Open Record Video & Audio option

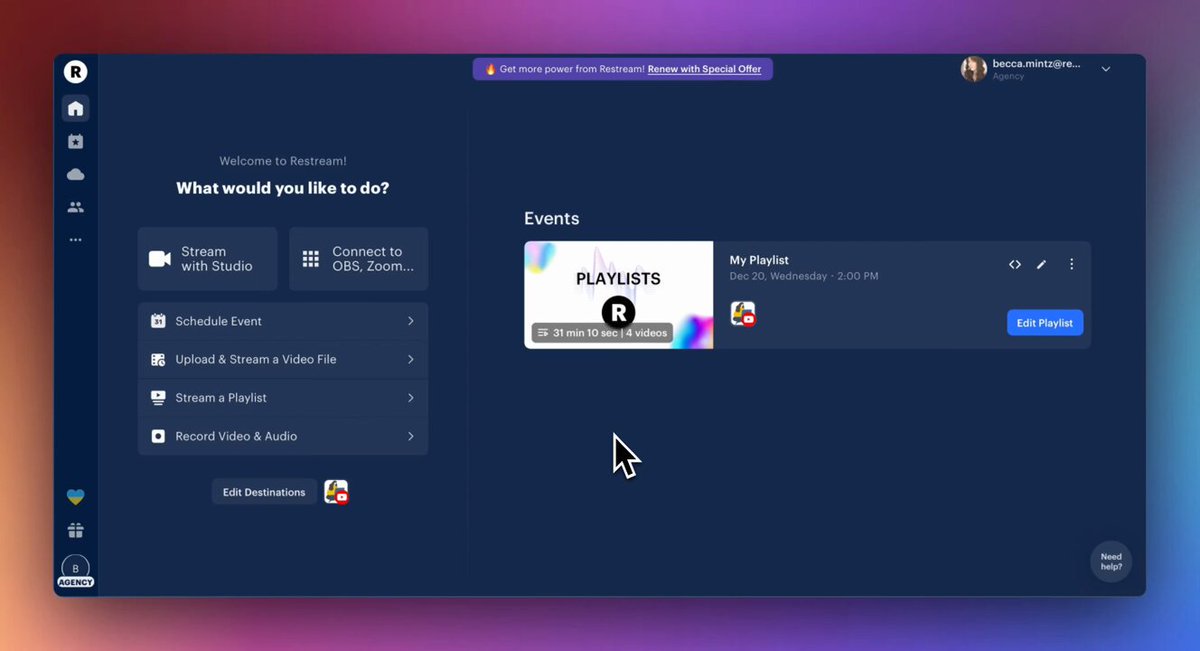(x=283, y=436)
